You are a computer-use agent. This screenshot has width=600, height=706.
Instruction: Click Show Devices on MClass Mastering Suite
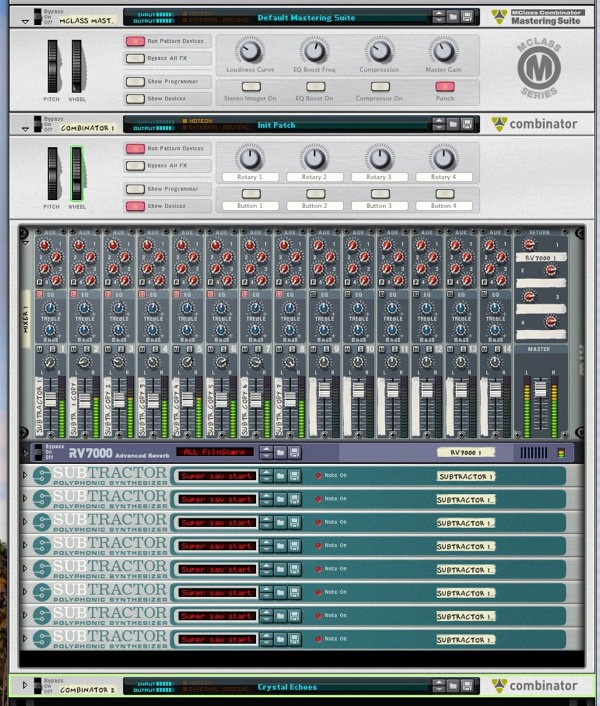pyautogui.click(x=135, y=98)
